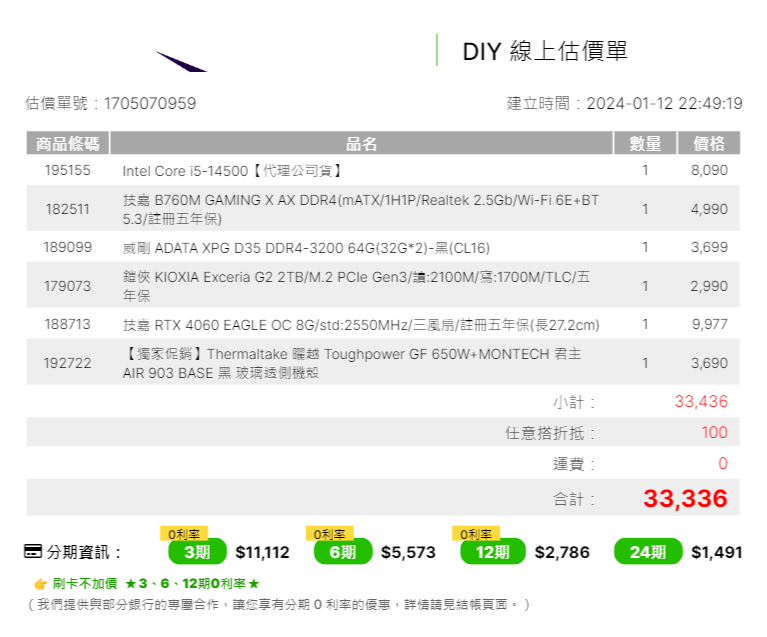Click barcode 192722
The image size is (767, 637).
(68, 363)
